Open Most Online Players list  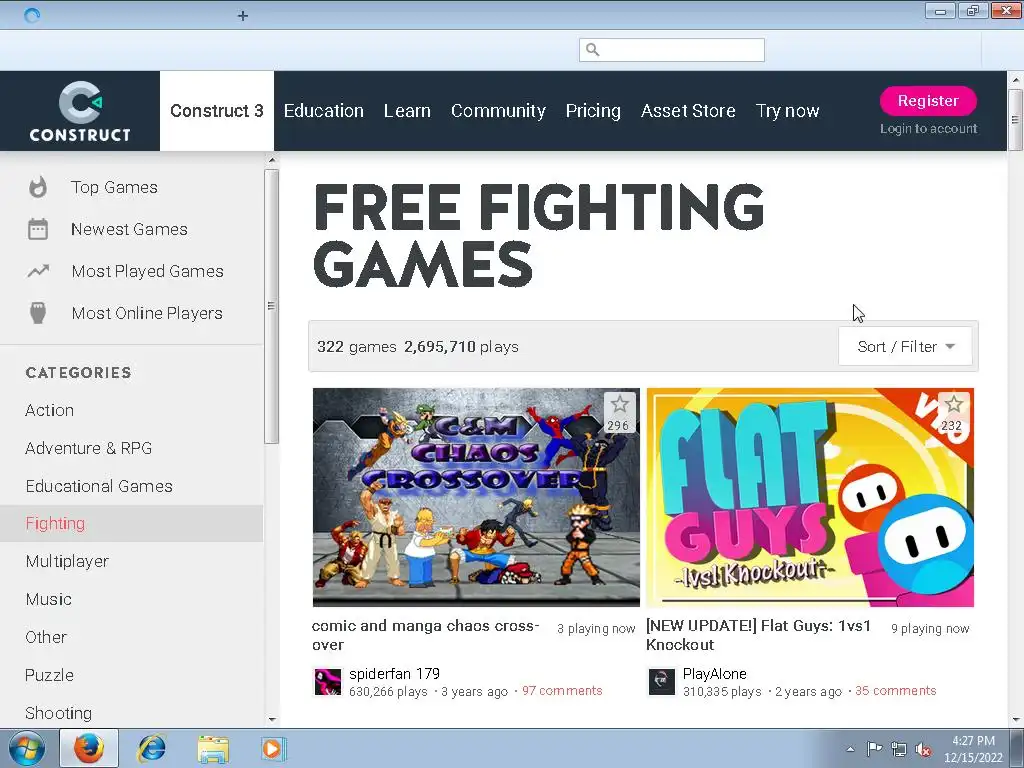(147, 313)
